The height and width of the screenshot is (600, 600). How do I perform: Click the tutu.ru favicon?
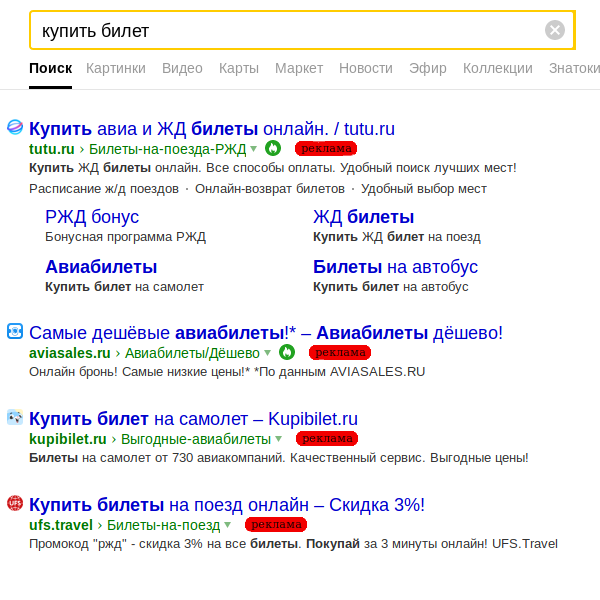15,127
